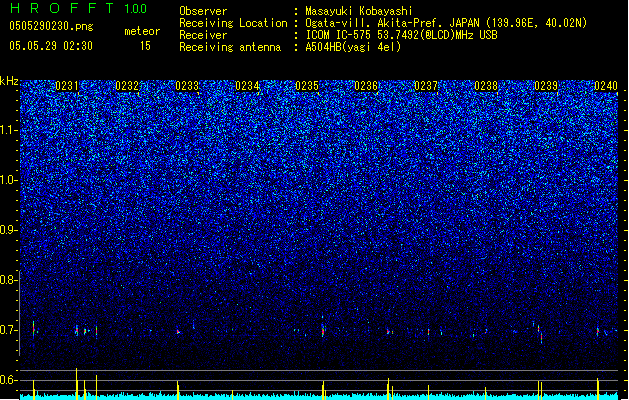This screenshot has height=400, width=629.
Task: Click the 0234 time marker
Action: tap(247, 86)
